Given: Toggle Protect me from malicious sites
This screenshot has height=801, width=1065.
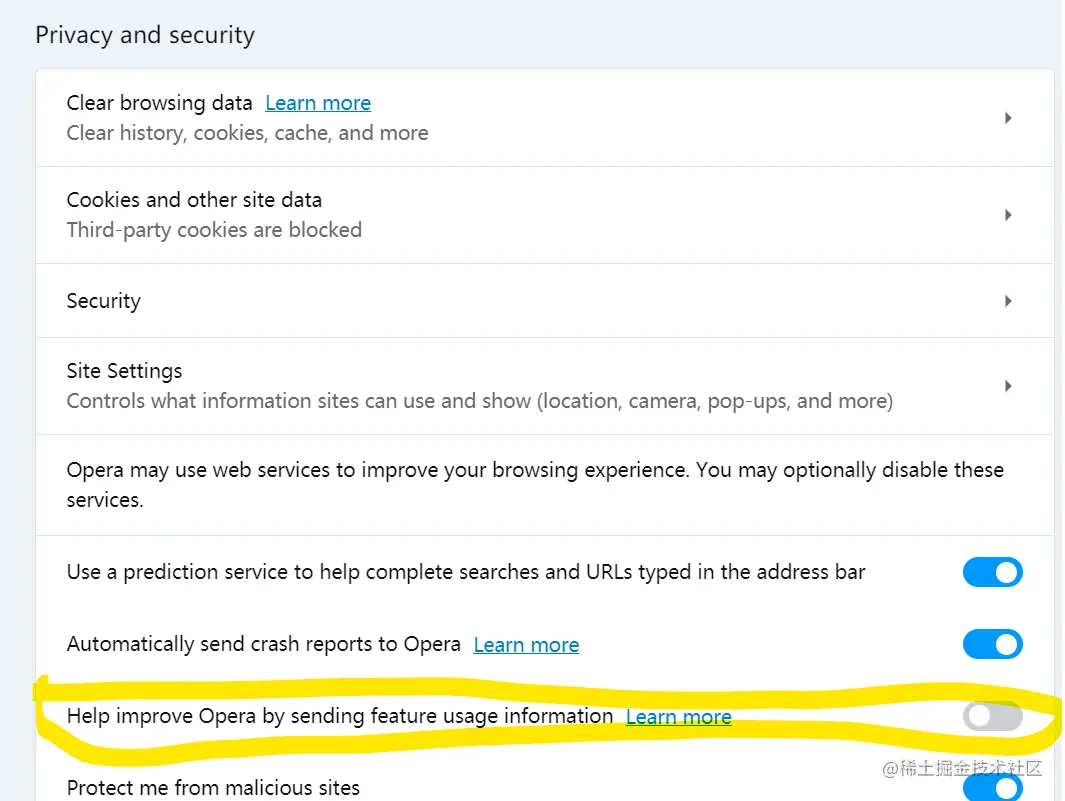Looking at the screenshot, I should pos(992,788).
